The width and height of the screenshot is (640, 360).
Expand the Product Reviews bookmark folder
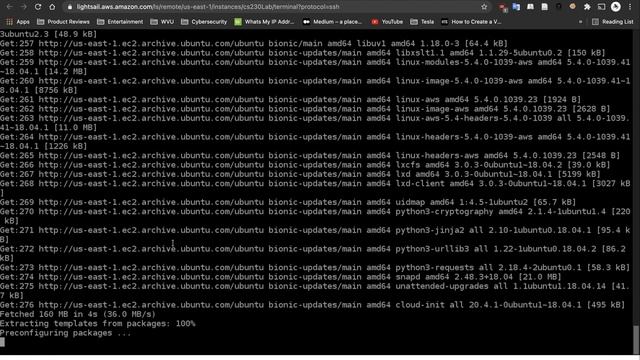point(63,22)
